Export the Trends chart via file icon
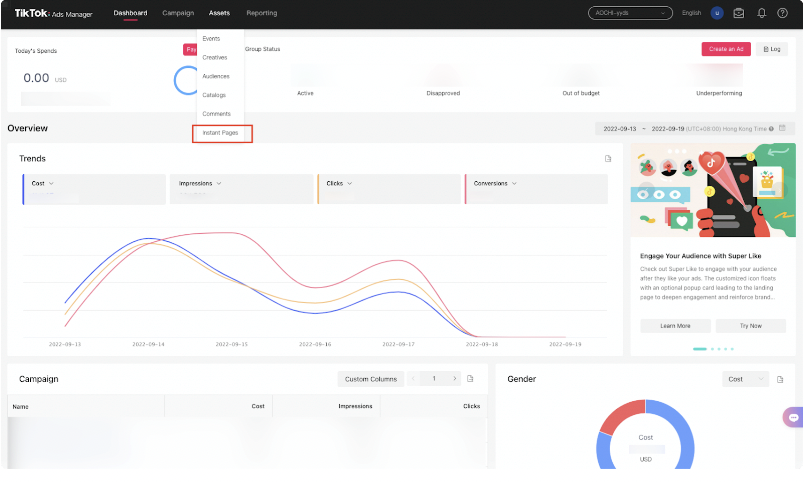This screenshot has width=804, height=482. pos(607,159)
